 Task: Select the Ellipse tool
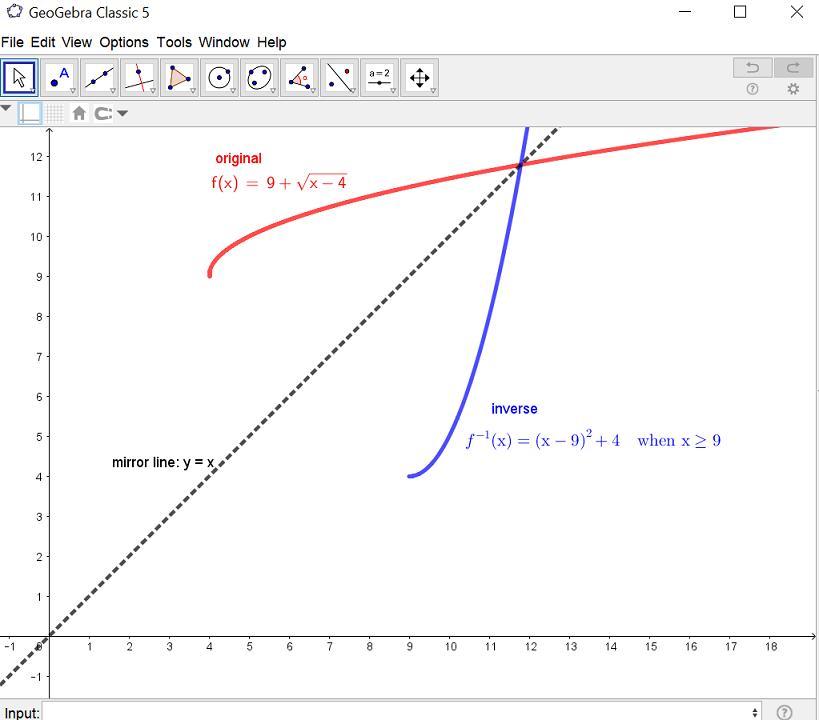point(260,78)
